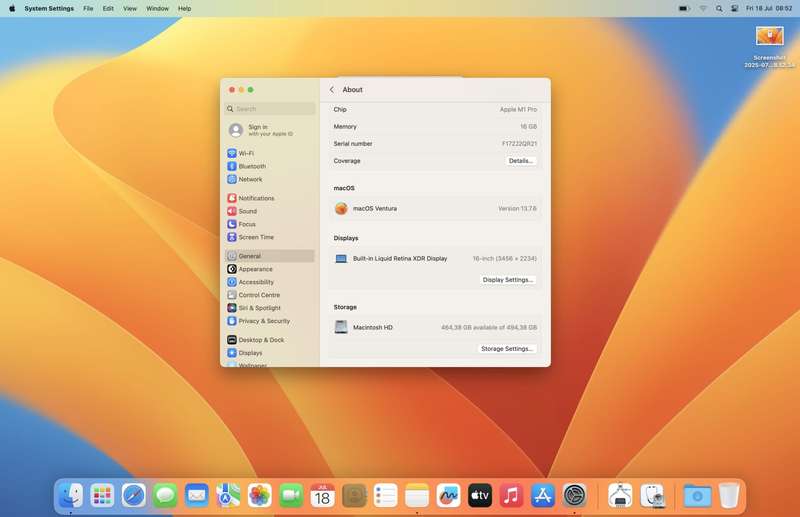
Task: Open Spotlight search from menu bar
Action: (x=719, y=8)
